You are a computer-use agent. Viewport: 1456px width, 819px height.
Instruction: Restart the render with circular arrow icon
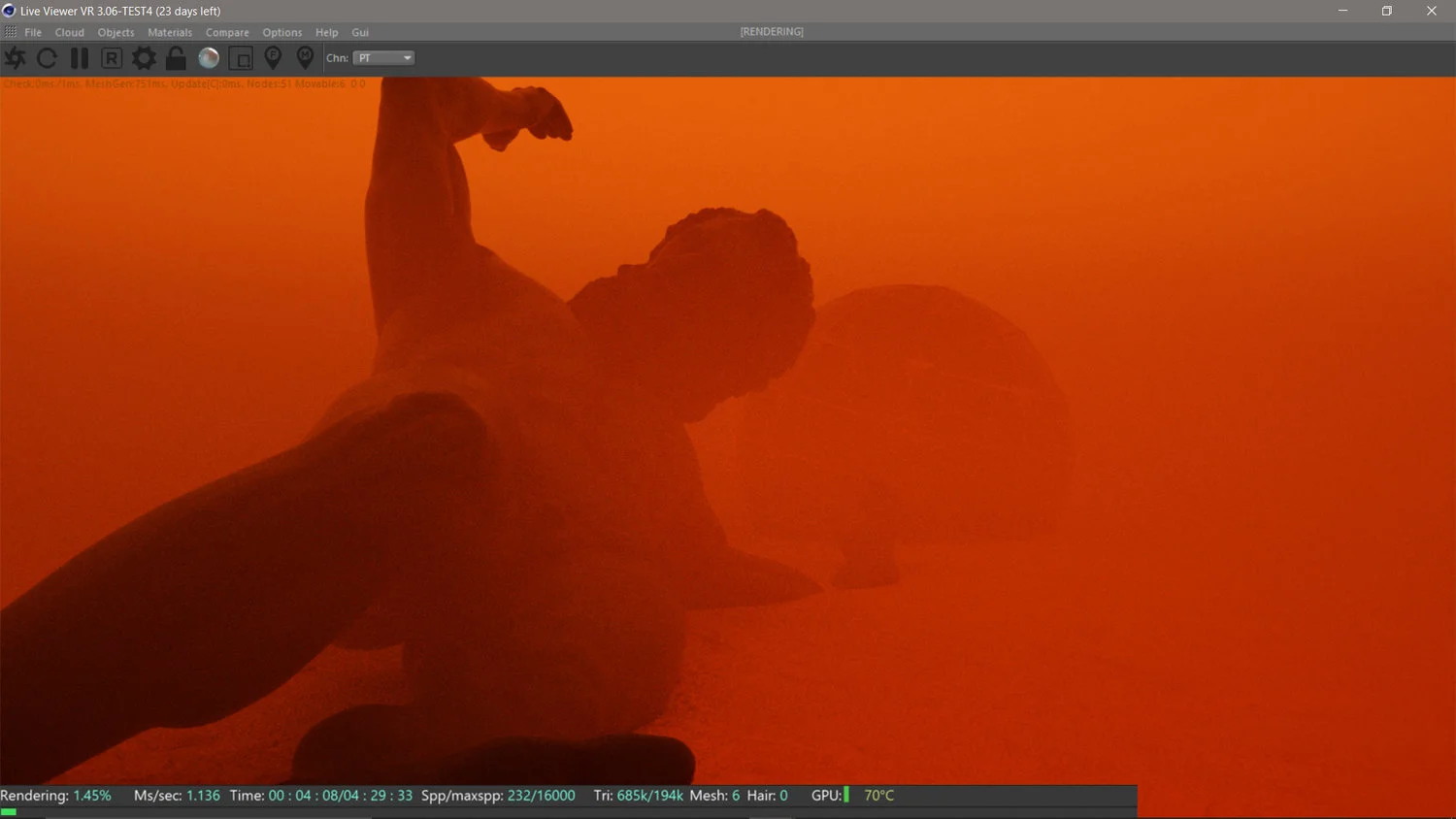coord(47,58)
